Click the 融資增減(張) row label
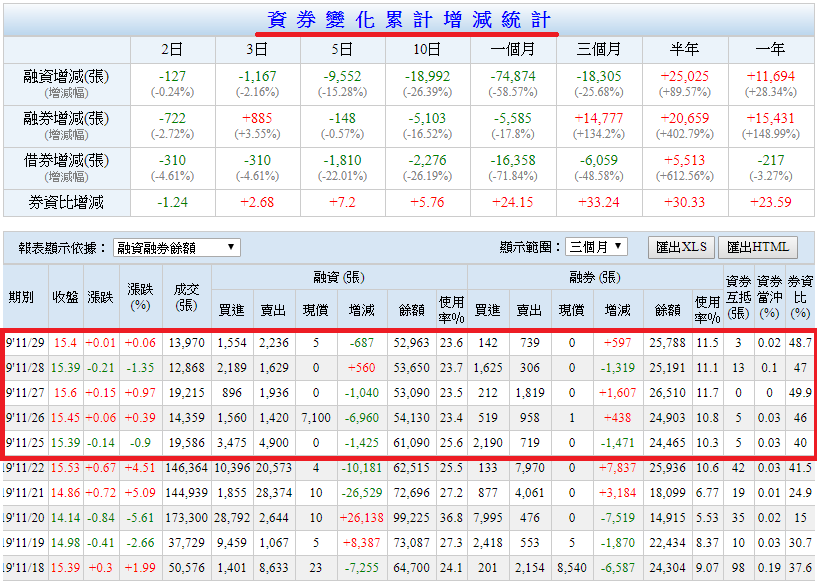 click(x=66, y=77)
